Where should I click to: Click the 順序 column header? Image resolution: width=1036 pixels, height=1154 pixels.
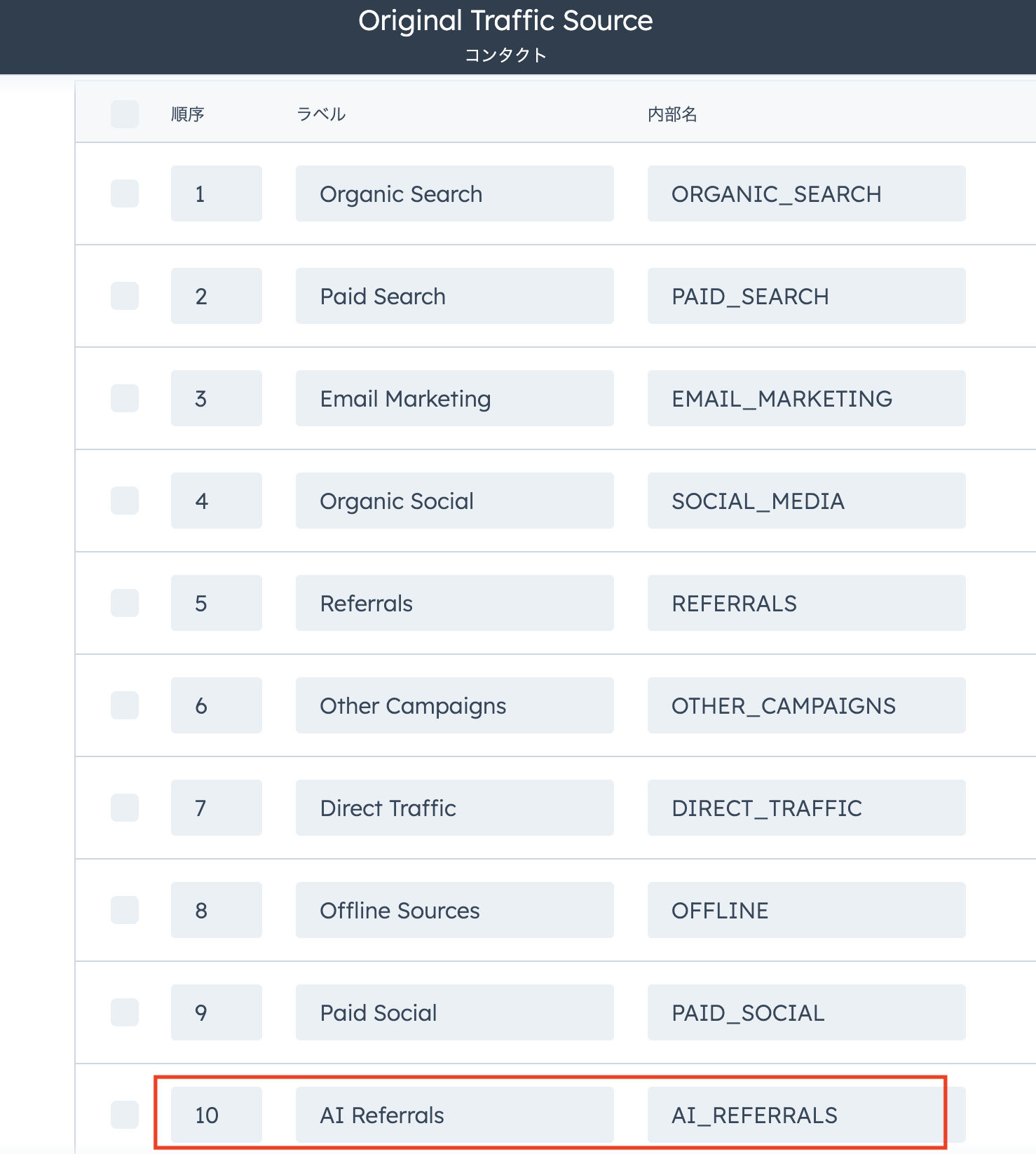(x=188, y=114)
